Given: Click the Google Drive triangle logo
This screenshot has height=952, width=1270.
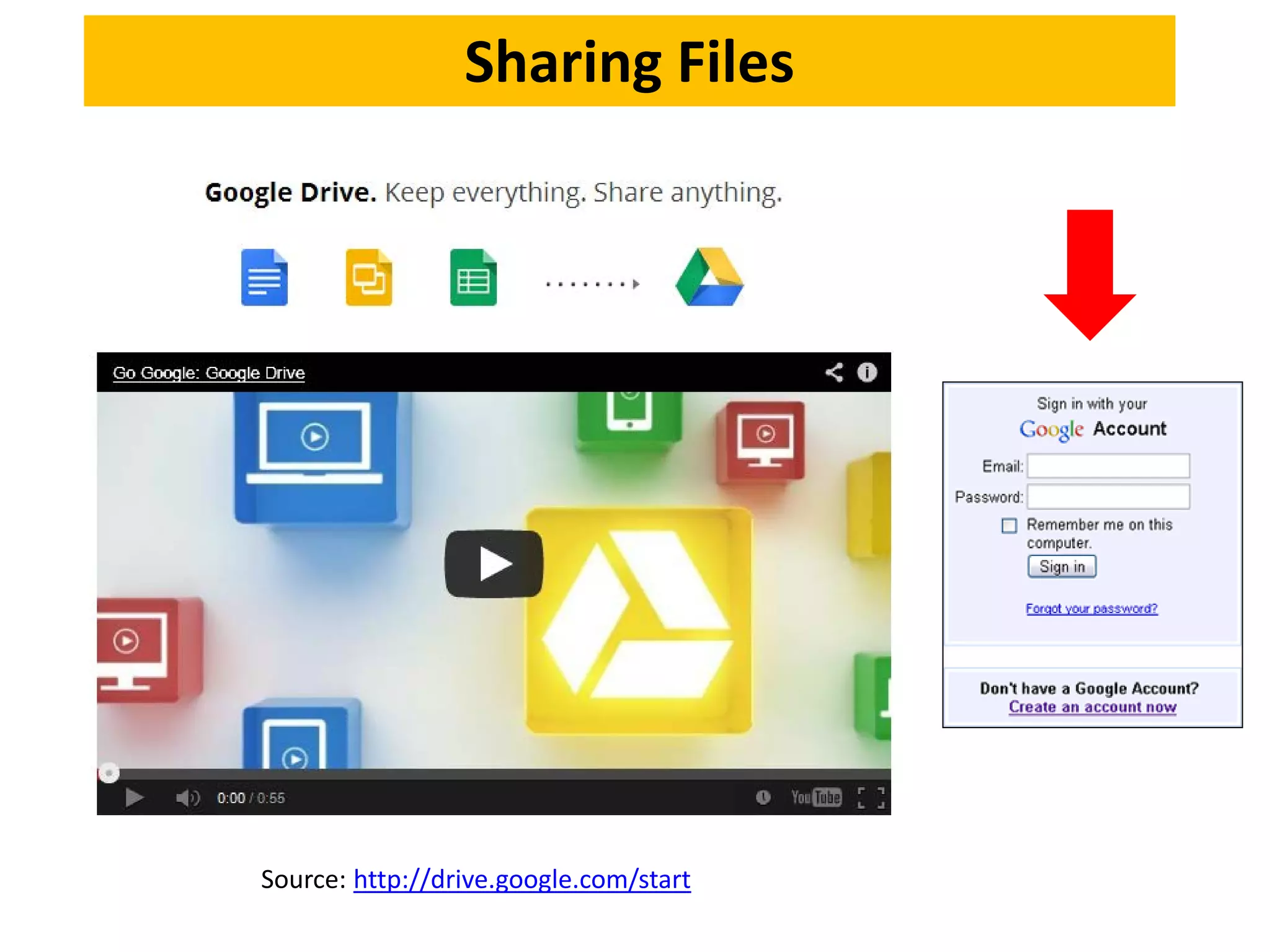Looking at the screenshot, I should [x=709, y=276].
